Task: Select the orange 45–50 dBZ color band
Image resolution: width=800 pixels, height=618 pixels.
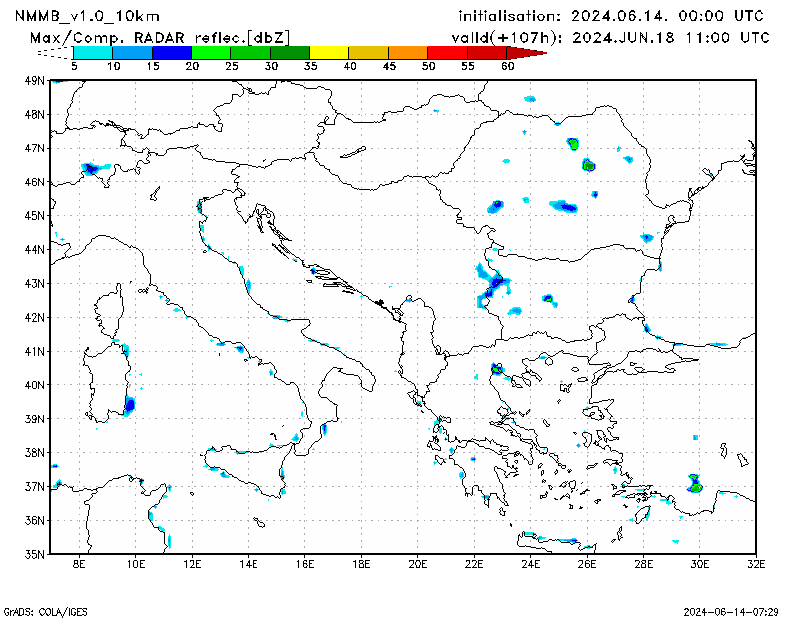Action: coord(408,52)
